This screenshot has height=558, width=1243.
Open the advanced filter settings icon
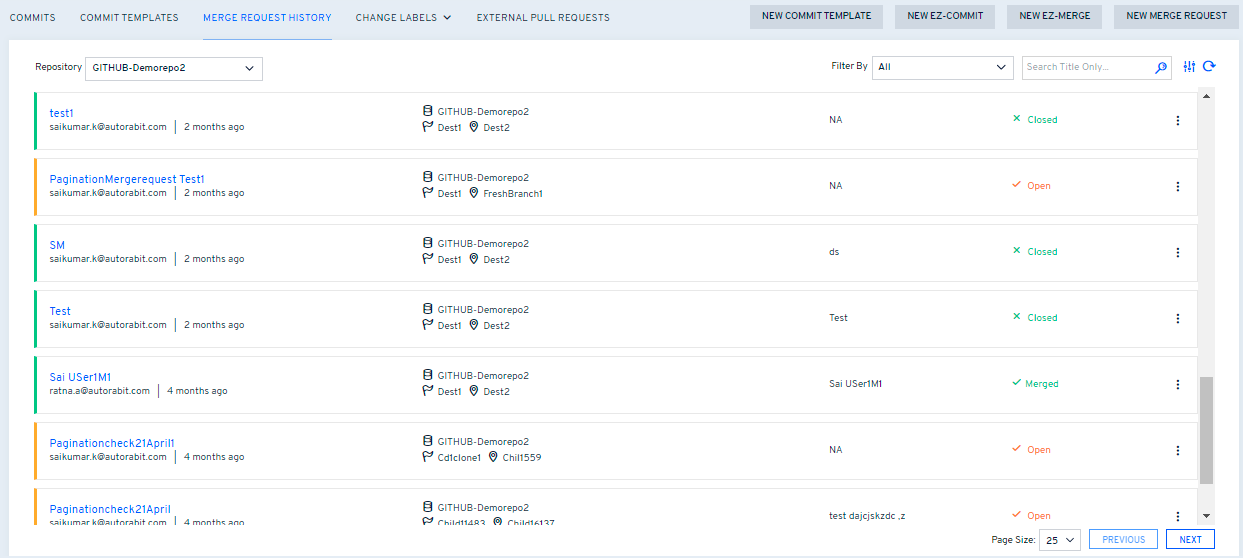tap(1189, 67)
